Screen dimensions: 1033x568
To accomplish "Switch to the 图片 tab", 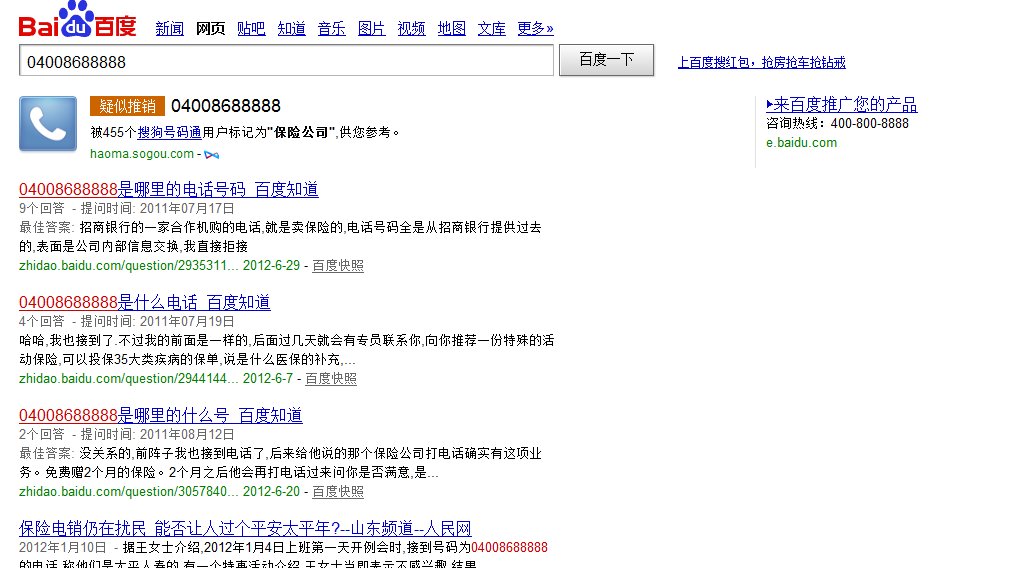I will click(372, 28).
